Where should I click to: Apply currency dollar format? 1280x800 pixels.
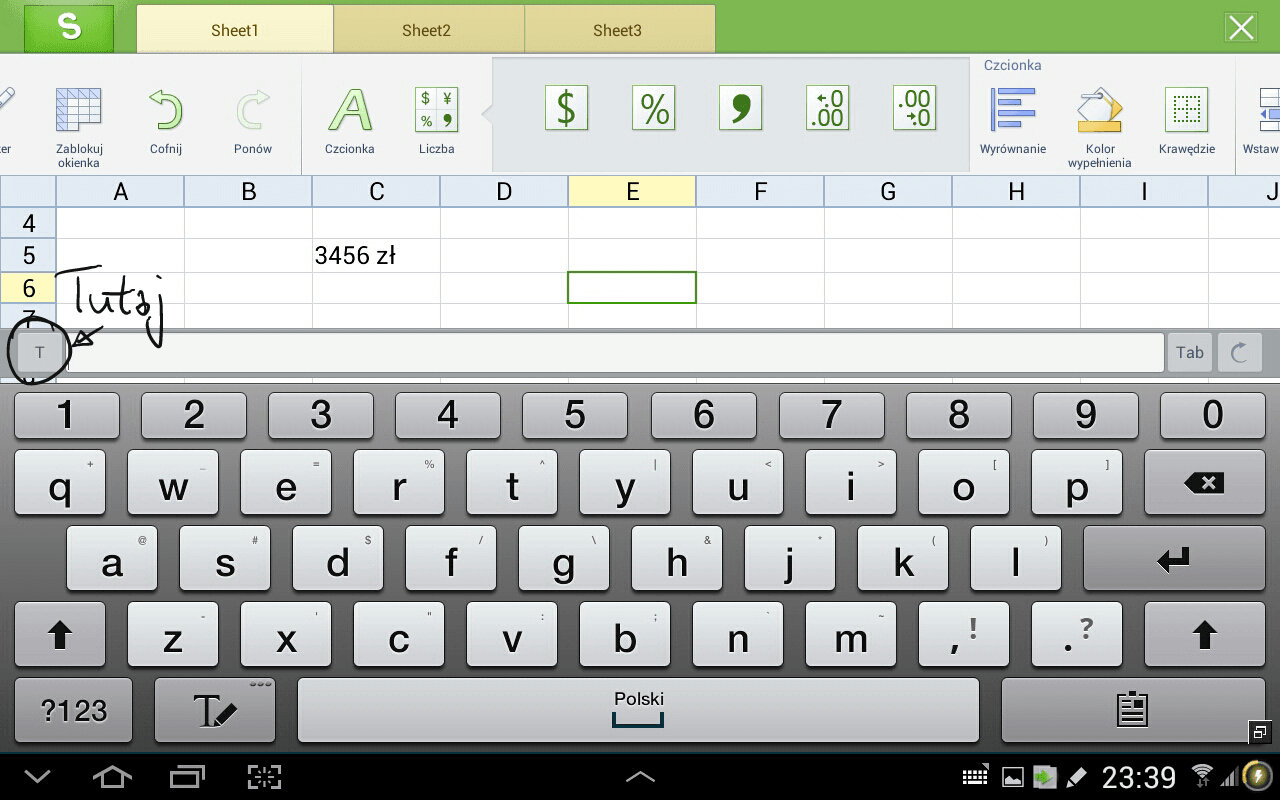point(566,107)
